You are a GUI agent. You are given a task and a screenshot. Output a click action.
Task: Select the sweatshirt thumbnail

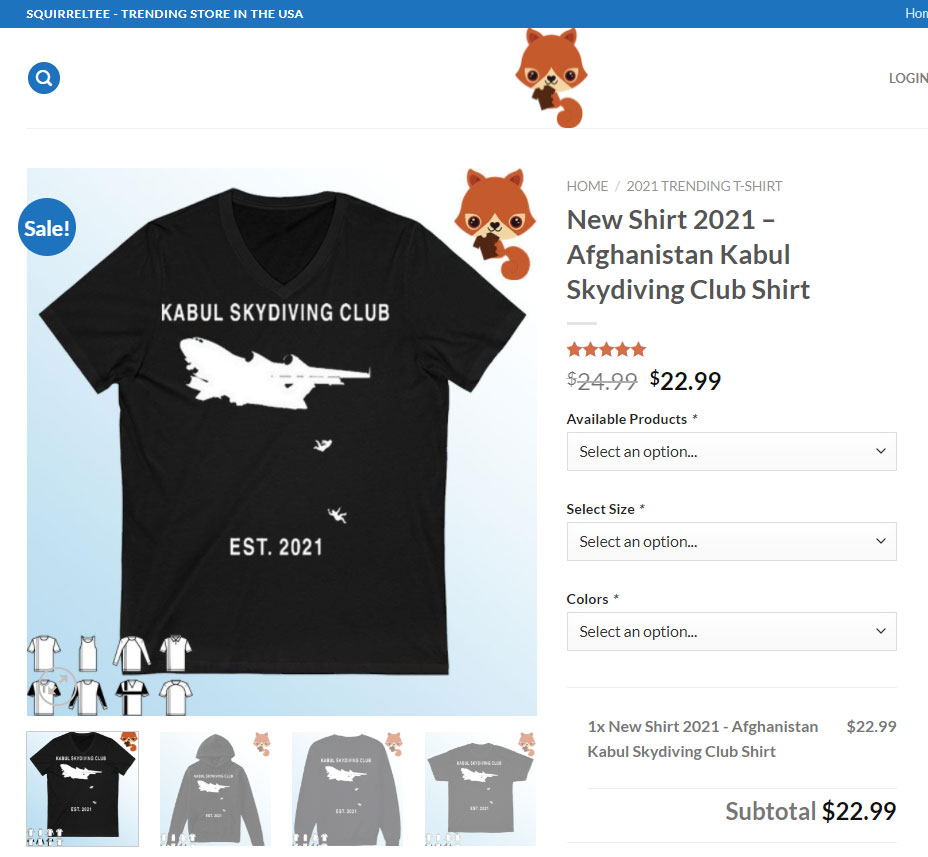point(347,789)
